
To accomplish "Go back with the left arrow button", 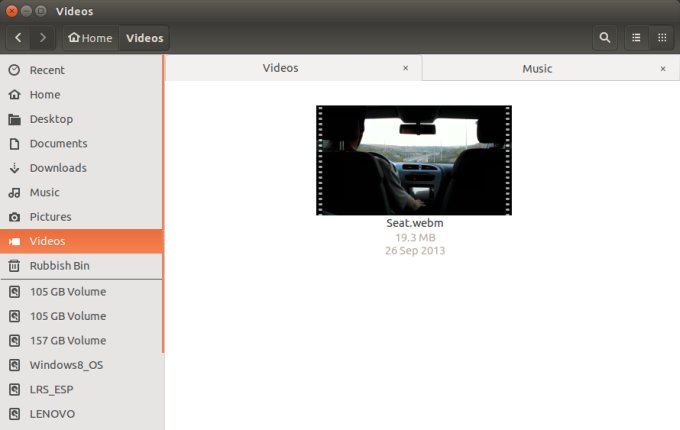I will tap(18, 38).
